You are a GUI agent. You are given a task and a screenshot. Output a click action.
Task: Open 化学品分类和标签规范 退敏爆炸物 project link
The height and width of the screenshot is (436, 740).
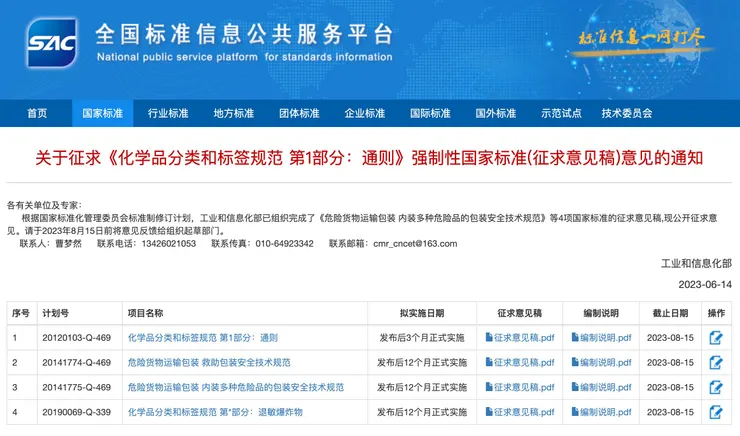[215, 412]
